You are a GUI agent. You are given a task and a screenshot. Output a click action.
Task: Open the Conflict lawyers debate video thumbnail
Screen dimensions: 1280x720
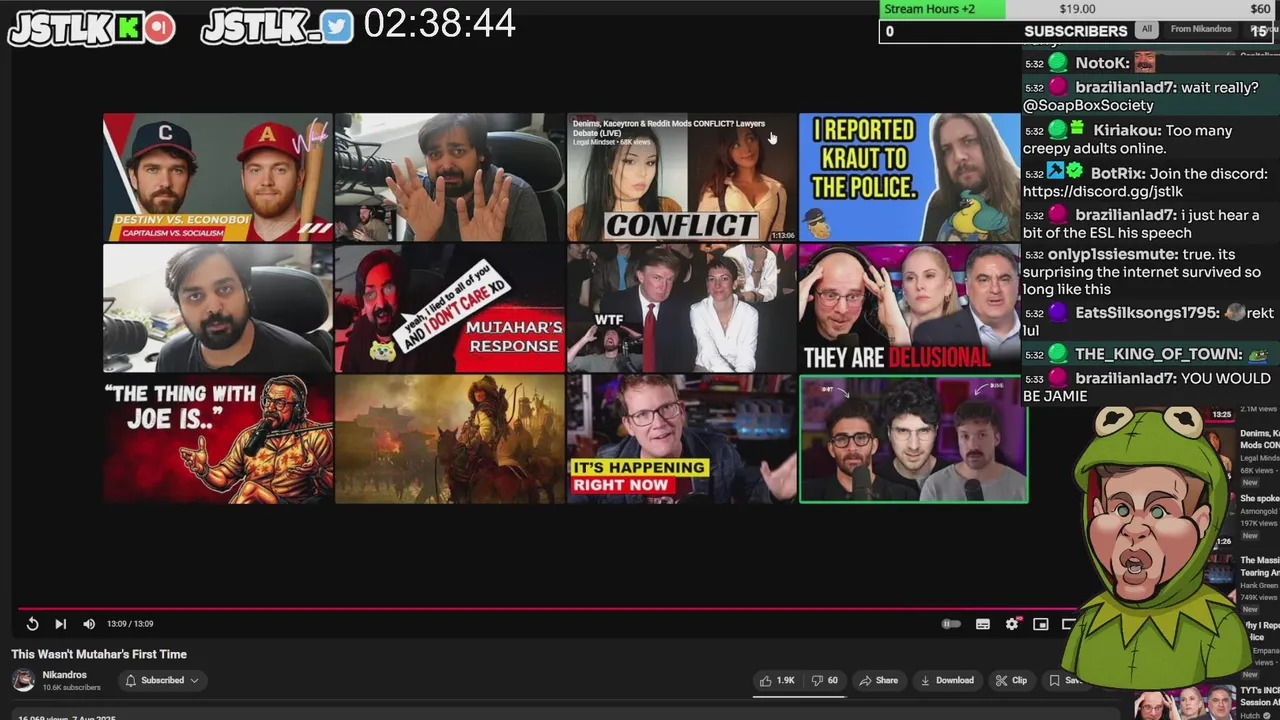point(681,177)
